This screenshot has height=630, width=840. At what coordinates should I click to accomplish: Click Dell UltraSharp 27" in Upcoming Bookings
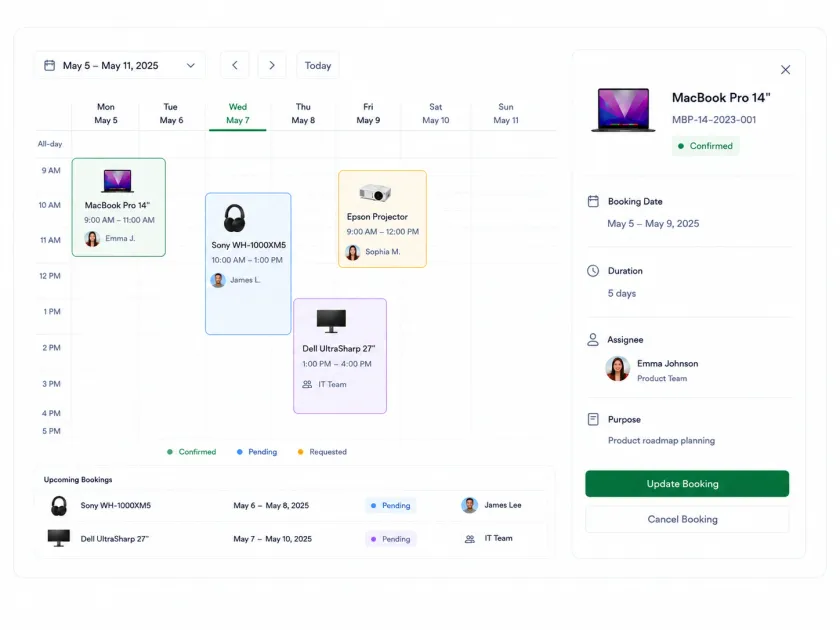(x=115, y=539)
